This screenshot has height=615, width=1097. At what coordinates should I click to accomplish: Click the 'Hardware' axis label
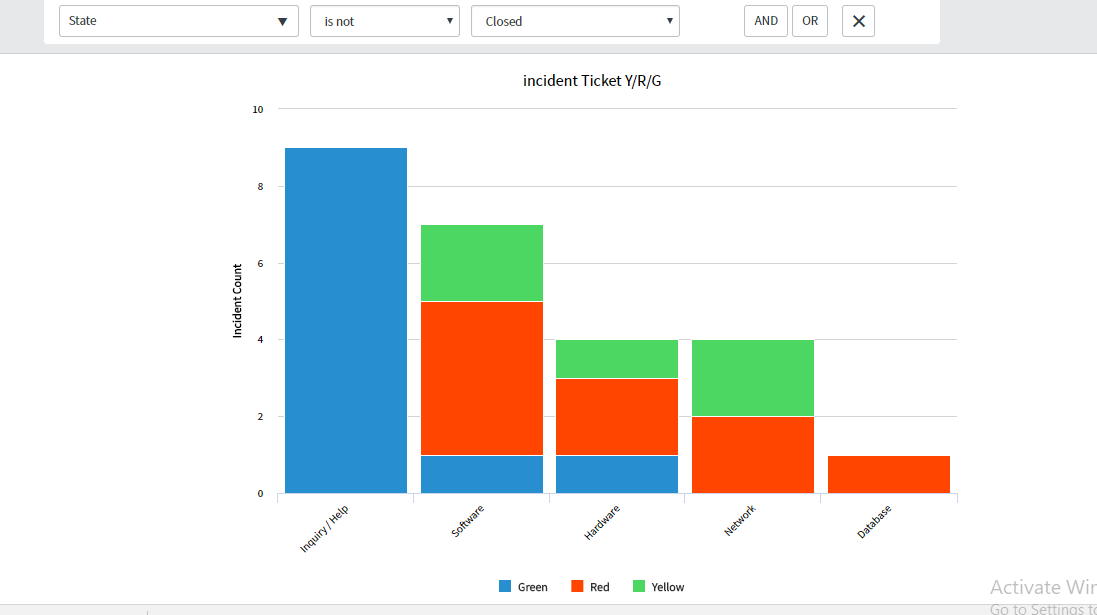pos(602,523)
